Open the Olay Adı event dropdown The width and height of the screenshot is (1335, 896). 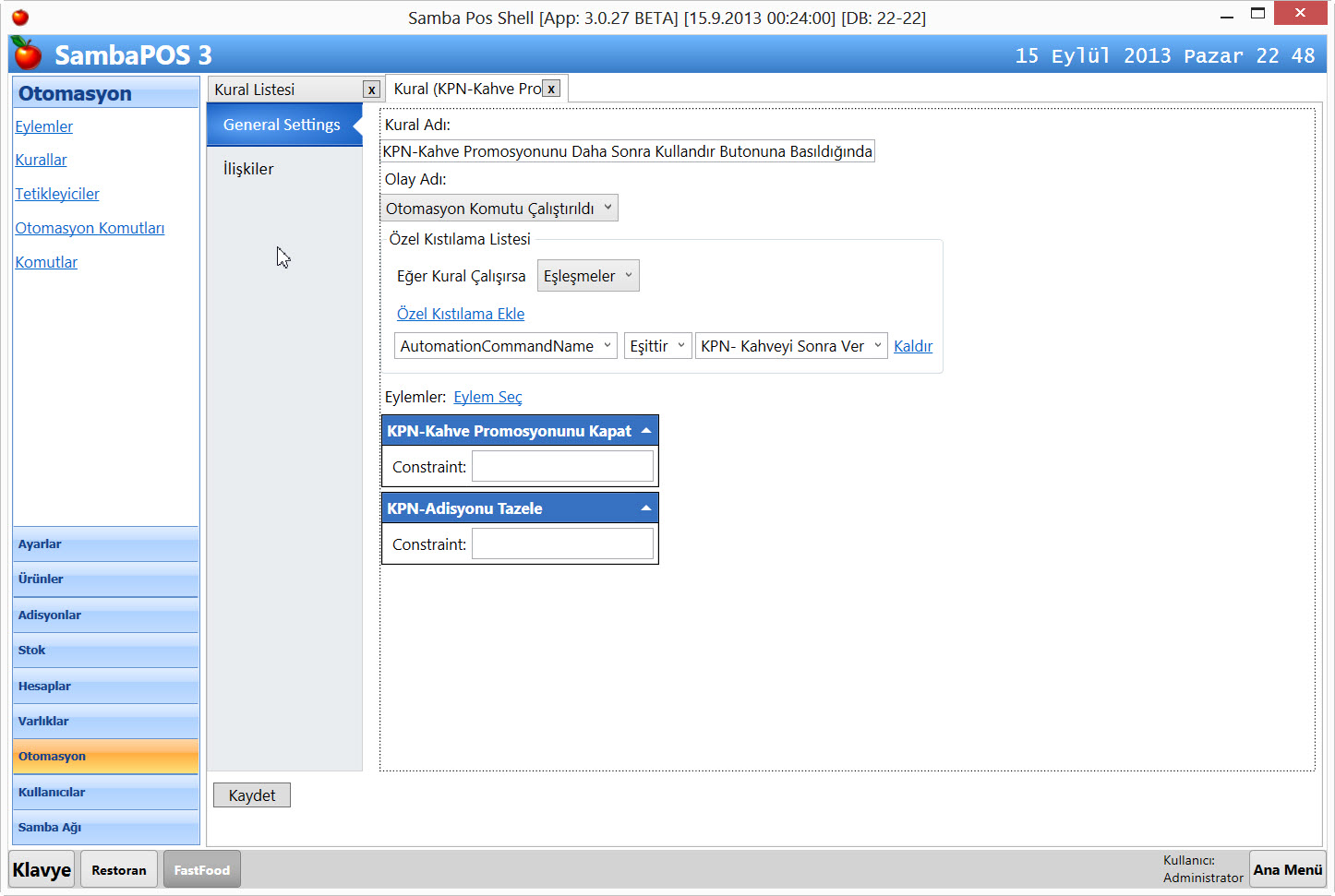click(499, 209)
